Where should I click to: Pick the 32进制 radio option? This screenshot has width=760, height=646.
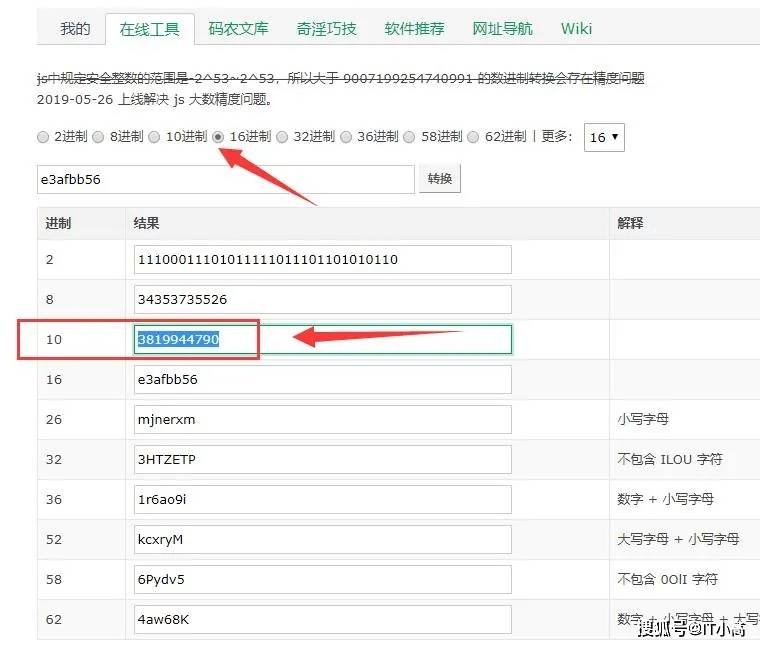[x=282, y=137]
